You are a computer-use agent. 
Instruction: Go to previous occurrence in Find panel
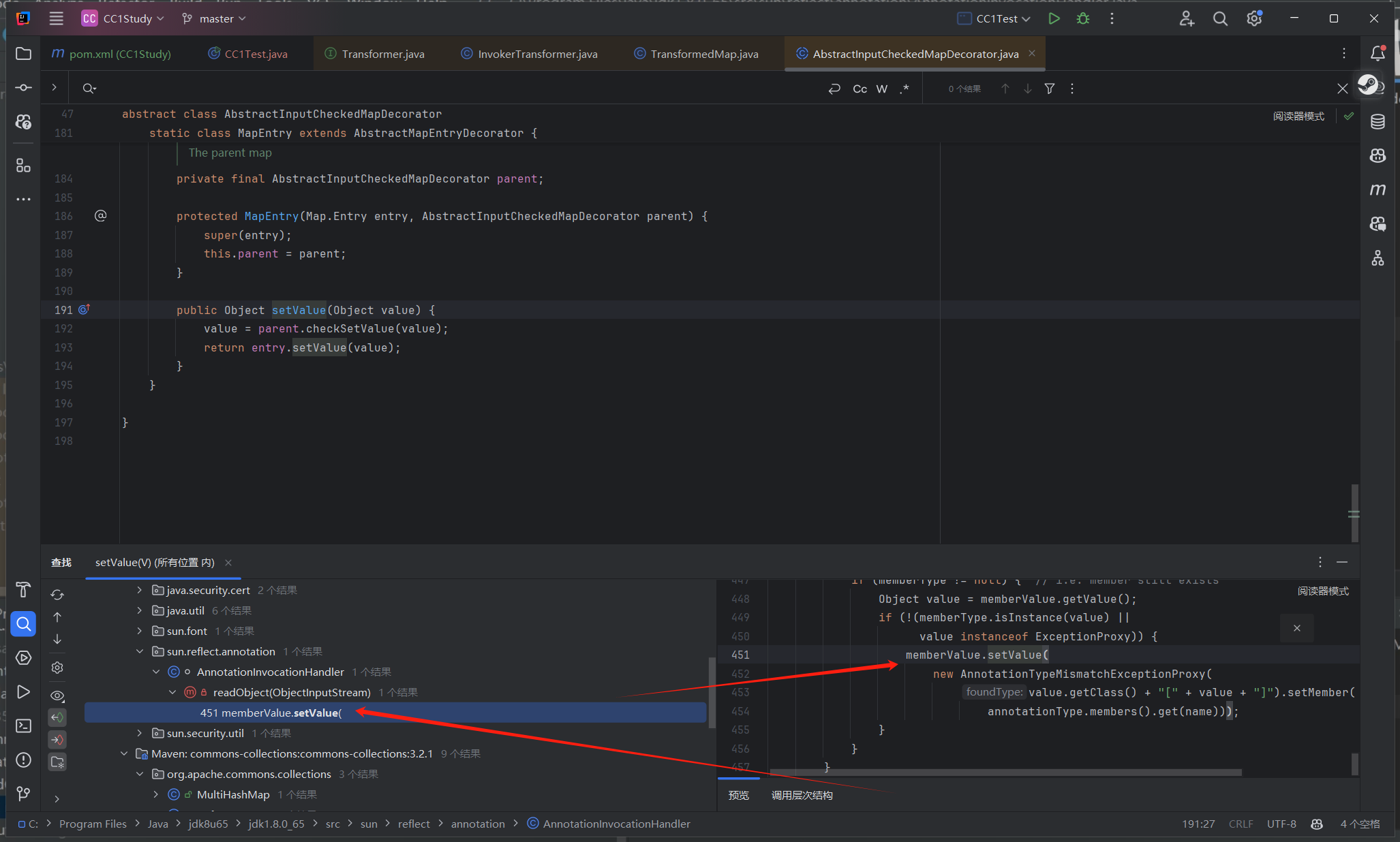[57, 617]
